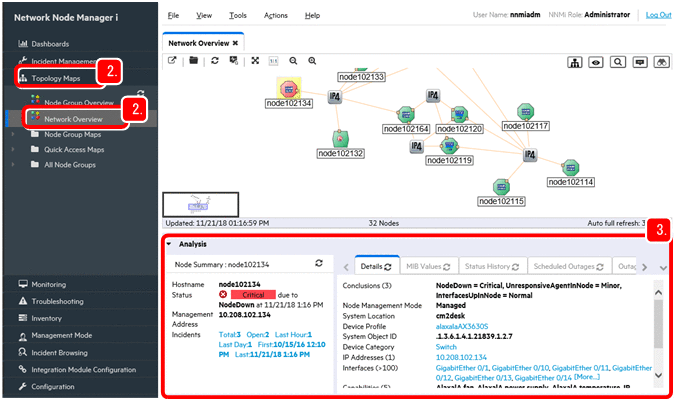Click the fit-to-content toolbar icon
The height and width of the screenshot is (403, 680).
pyautogui.click(x=254, y=62)
